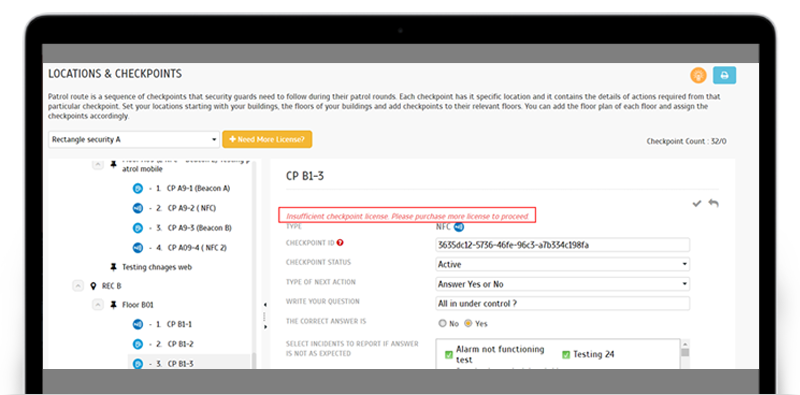800x395 pixels.
Task: Click the Need More License? button
Action: 267,139
